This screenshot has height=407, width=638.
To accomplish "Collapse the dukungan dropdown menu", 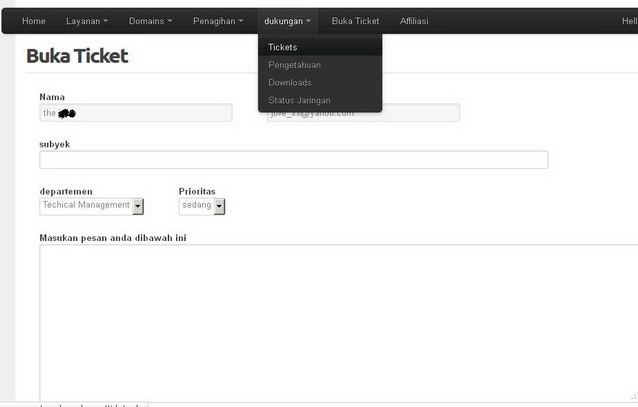I will pyautogui.click(x=288, y=21).
